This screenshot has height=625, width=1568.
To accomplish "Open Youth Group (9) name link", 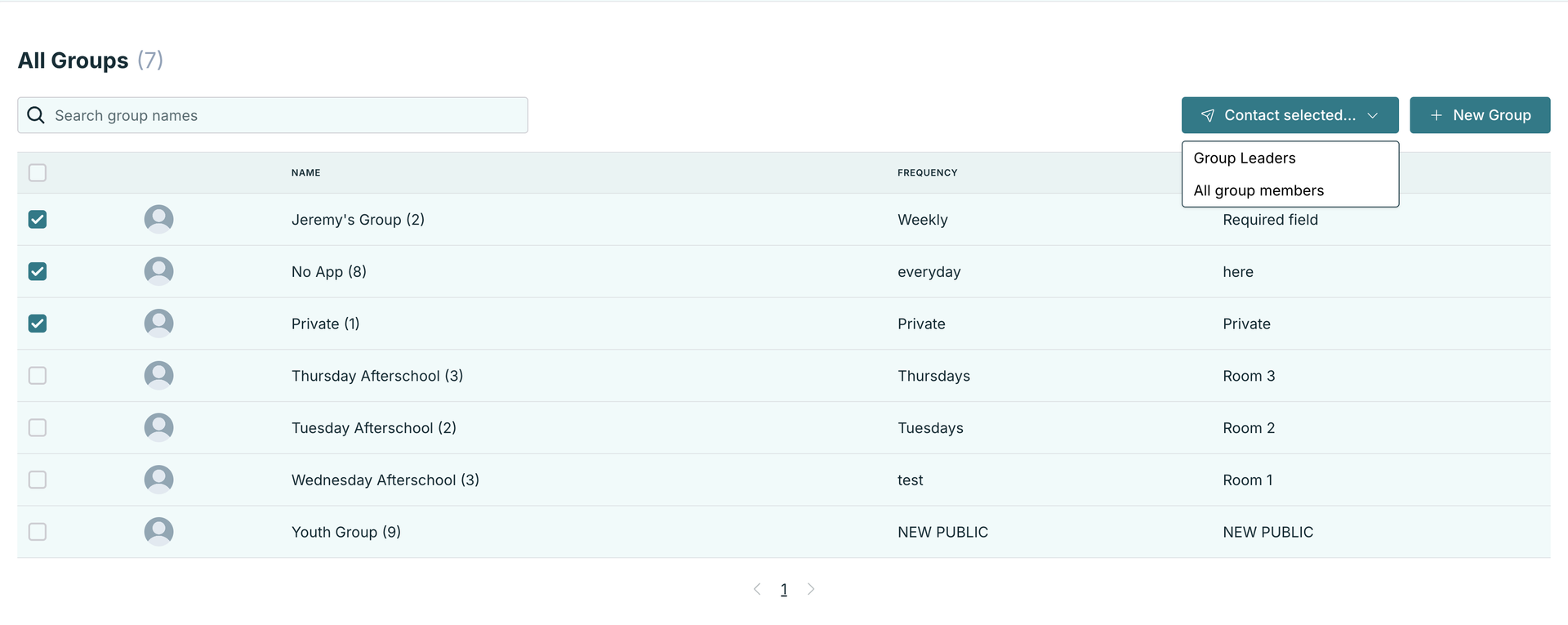I will click(346, 533).
